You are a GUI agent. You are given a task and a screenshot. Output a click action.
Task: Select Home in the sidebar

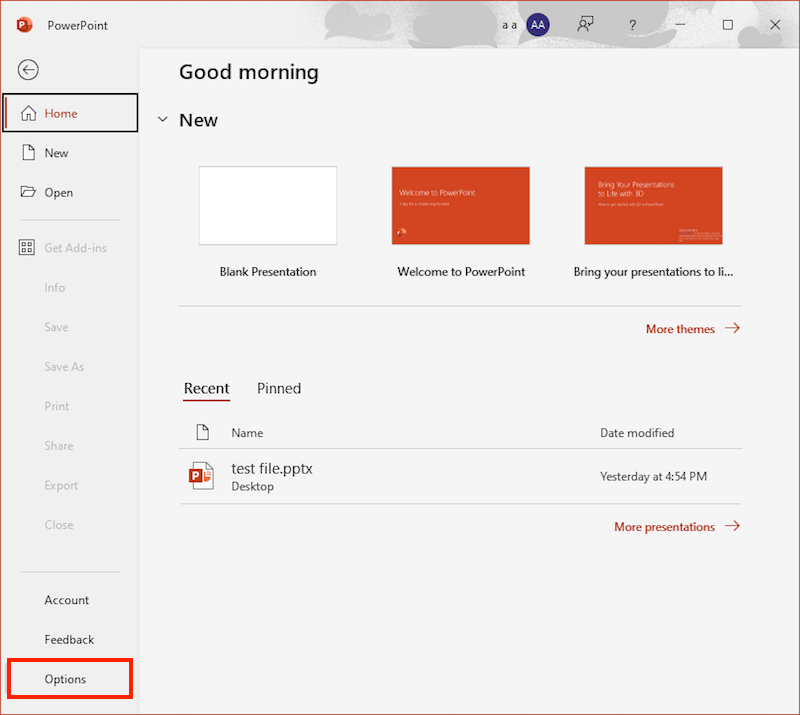[70, 113]
